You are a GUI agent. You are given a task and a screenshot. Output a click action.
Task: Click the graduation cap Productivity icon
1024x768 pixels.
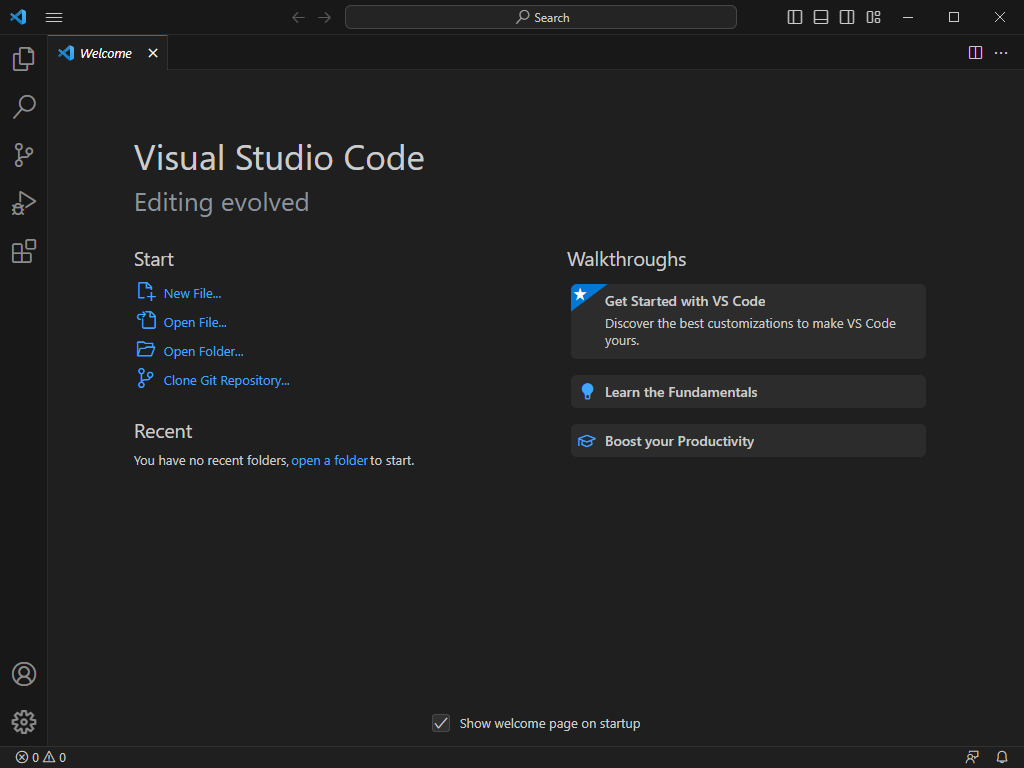coord(586,441)
